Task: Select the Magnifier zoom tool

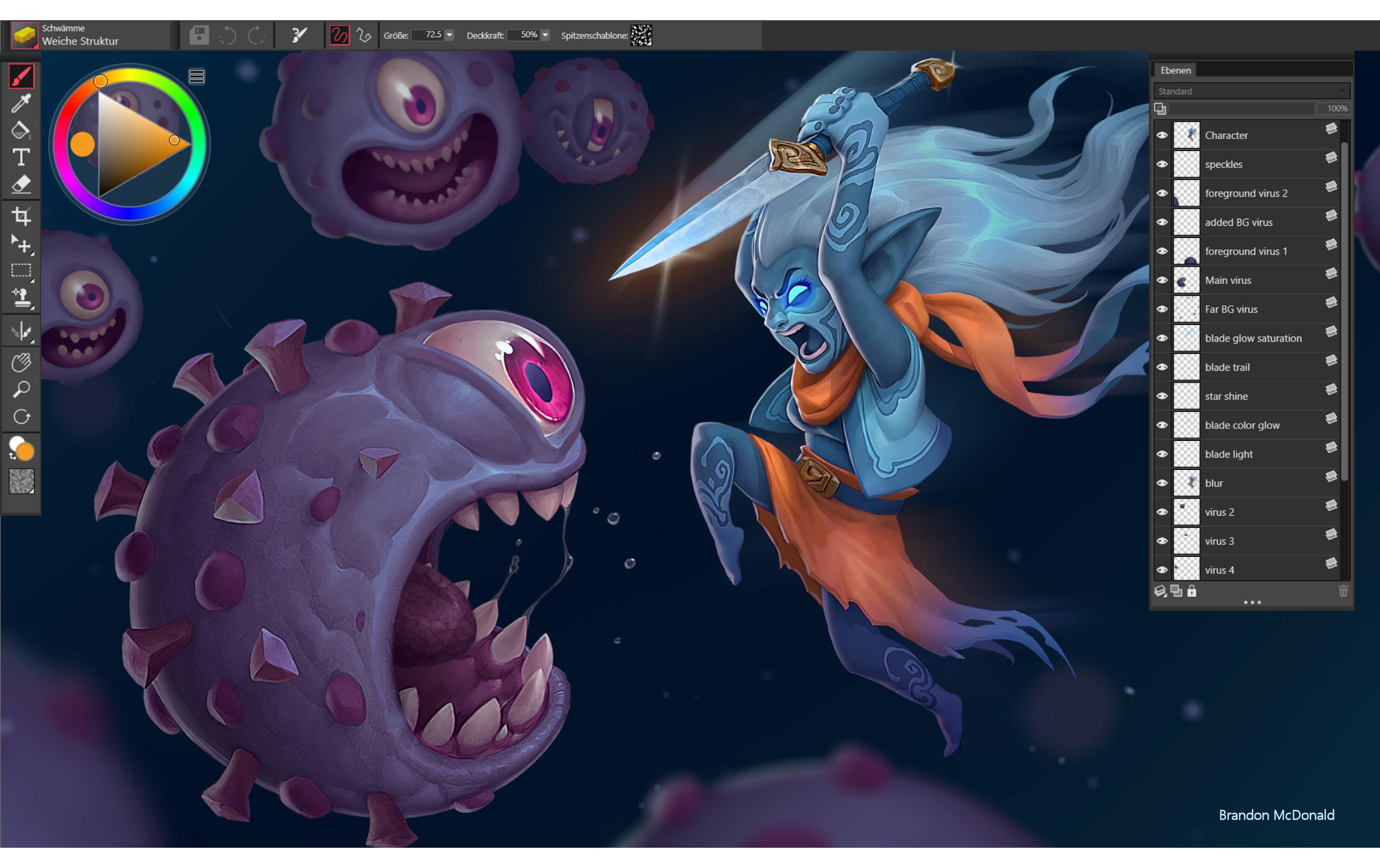Action: (x=21, y=389)
